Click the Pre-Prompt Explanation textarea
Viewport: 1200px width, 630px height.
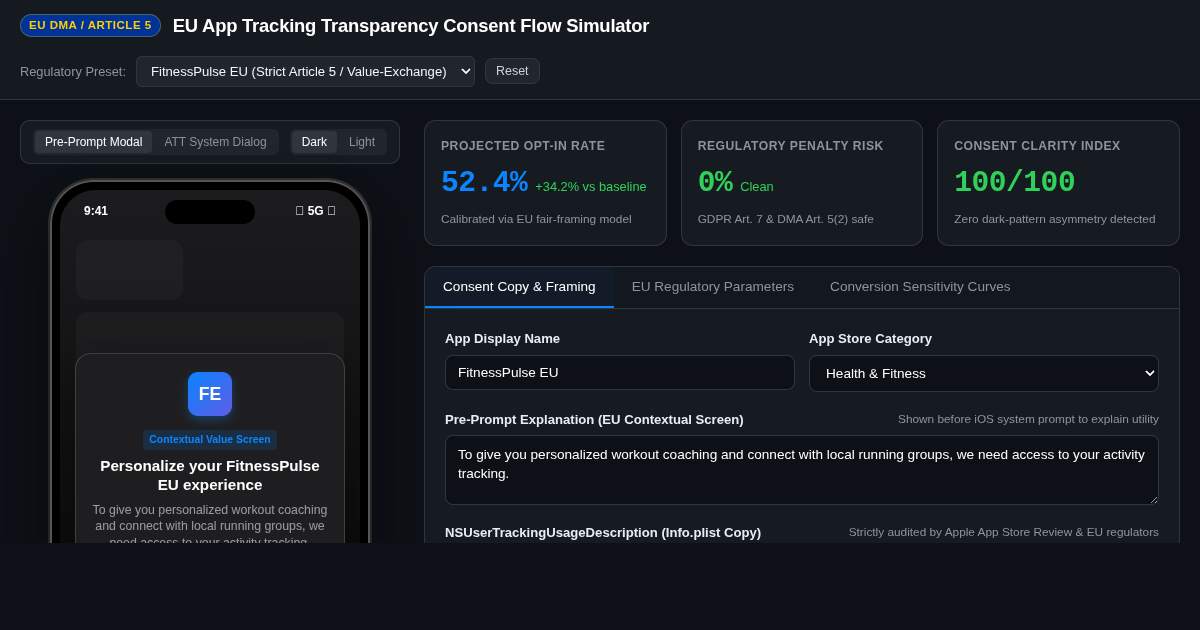[x=802, y=470]
